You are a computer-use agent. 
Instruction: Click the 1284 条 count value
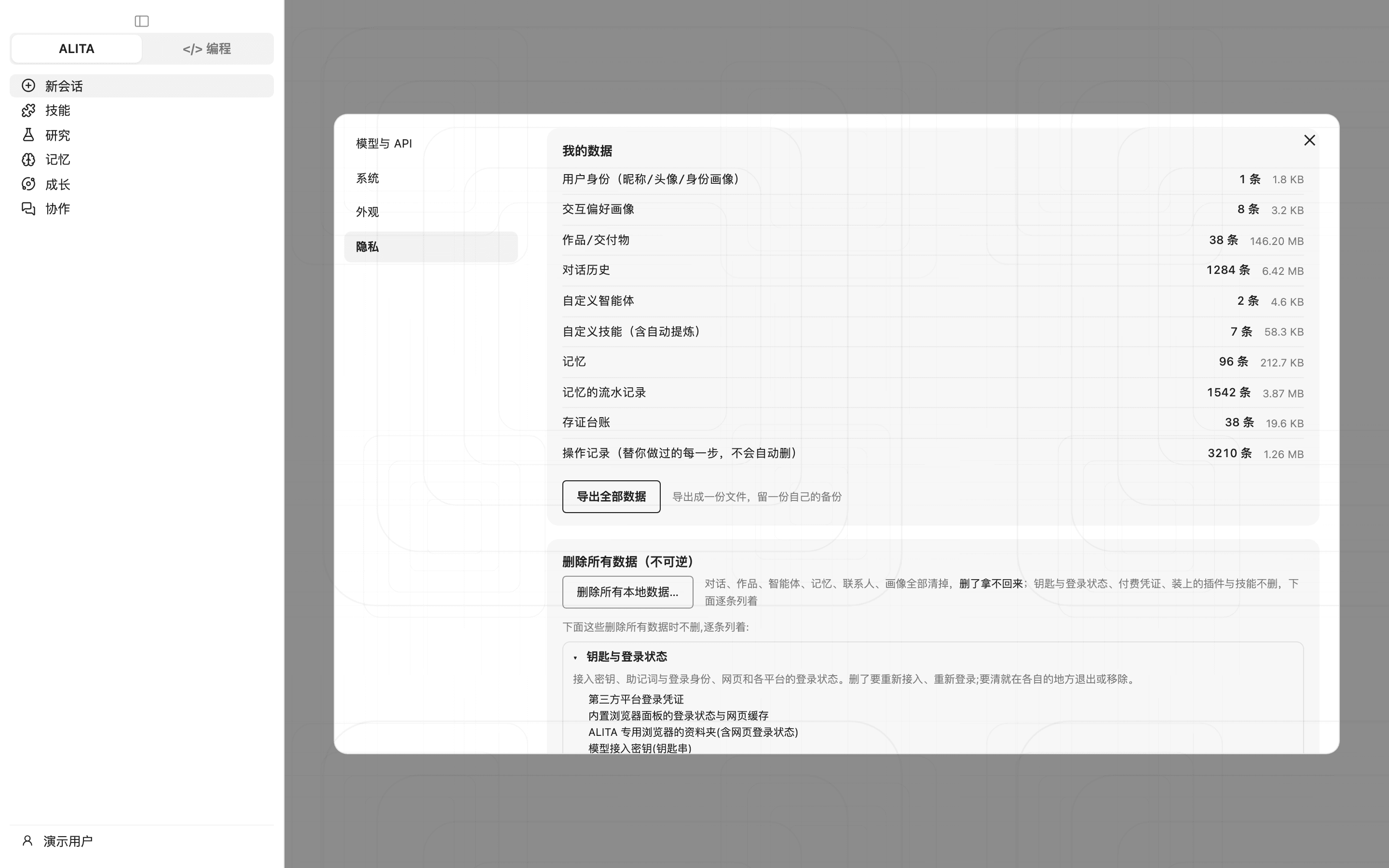click(1228, 270)
